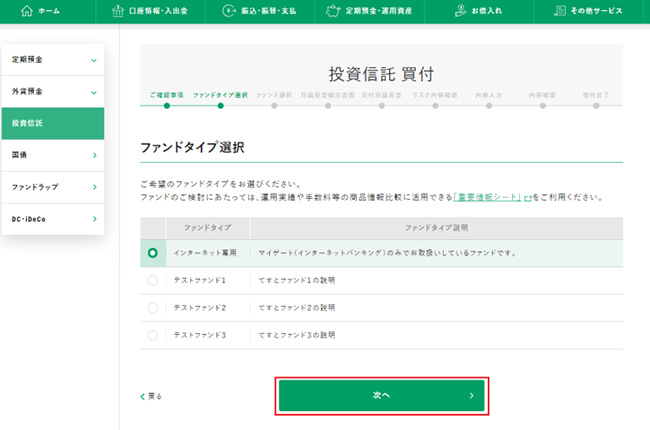650x430 pixels.
Task: Click the ファンドタイプ説明 column header
Action: [x=436, y=228]
